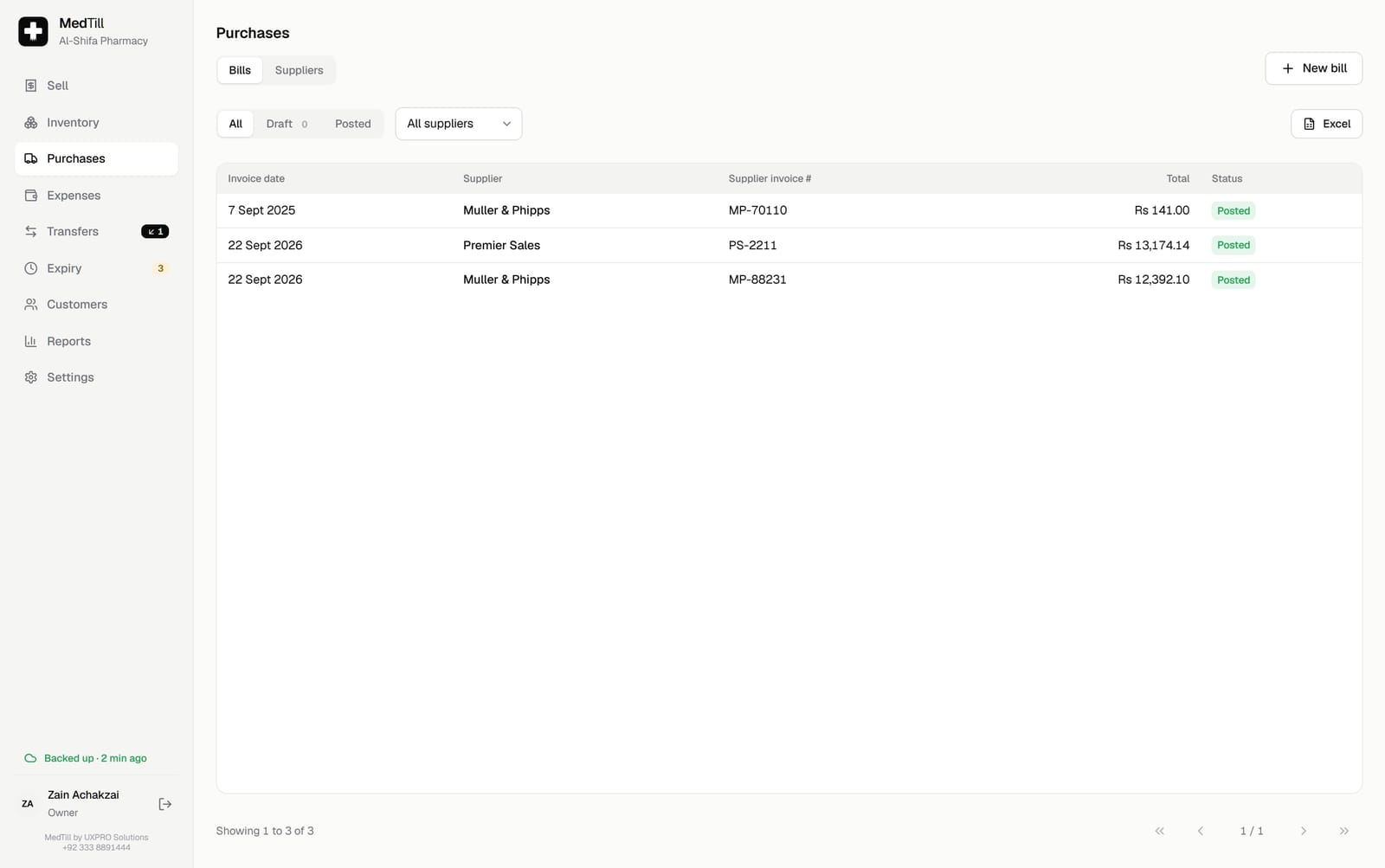The height and width of the screenshot is (868, 1385).
Task: Go to the previous page of bills
Action: pos(1201,831)
